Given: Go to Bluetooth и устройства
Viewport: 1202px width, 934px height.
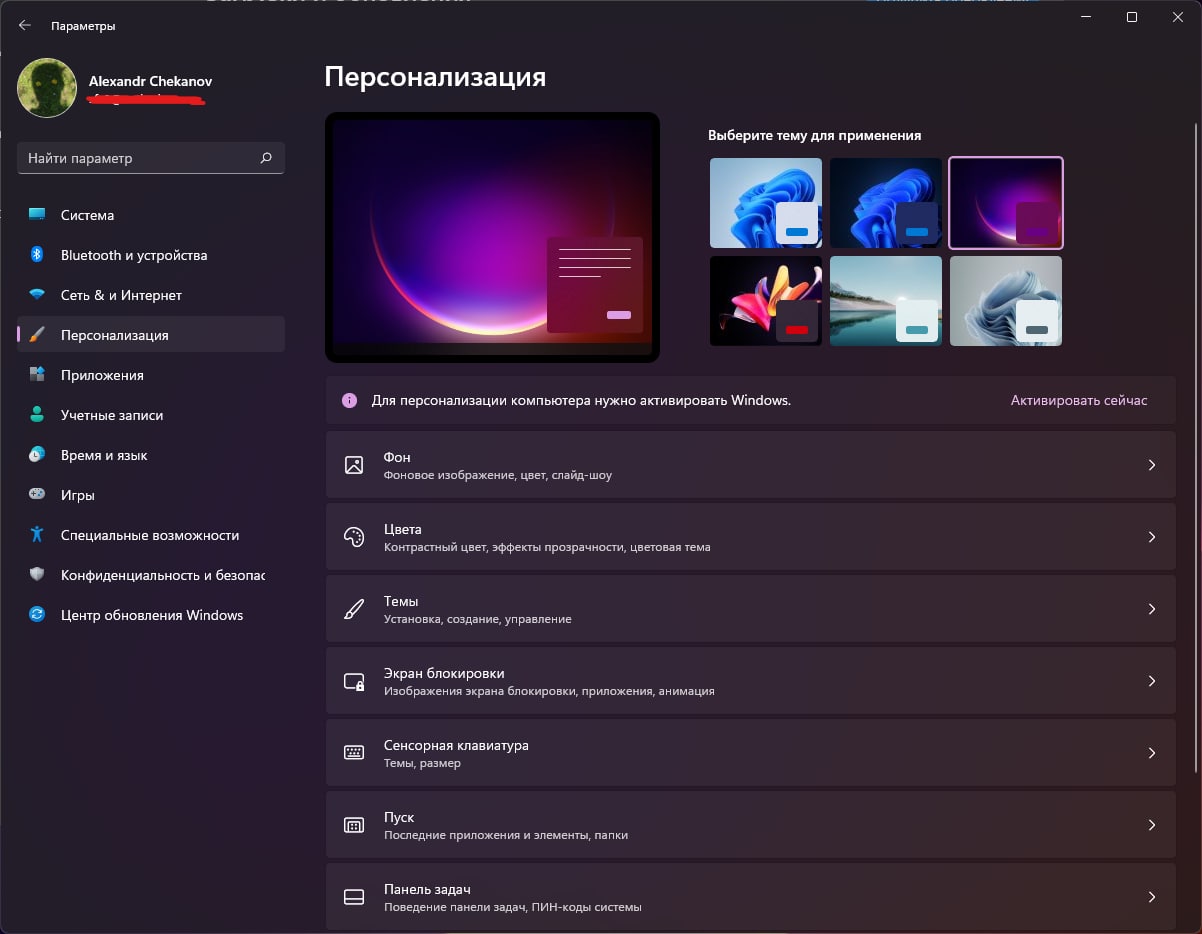Looking at the screenshot, I should click(151, 255).
